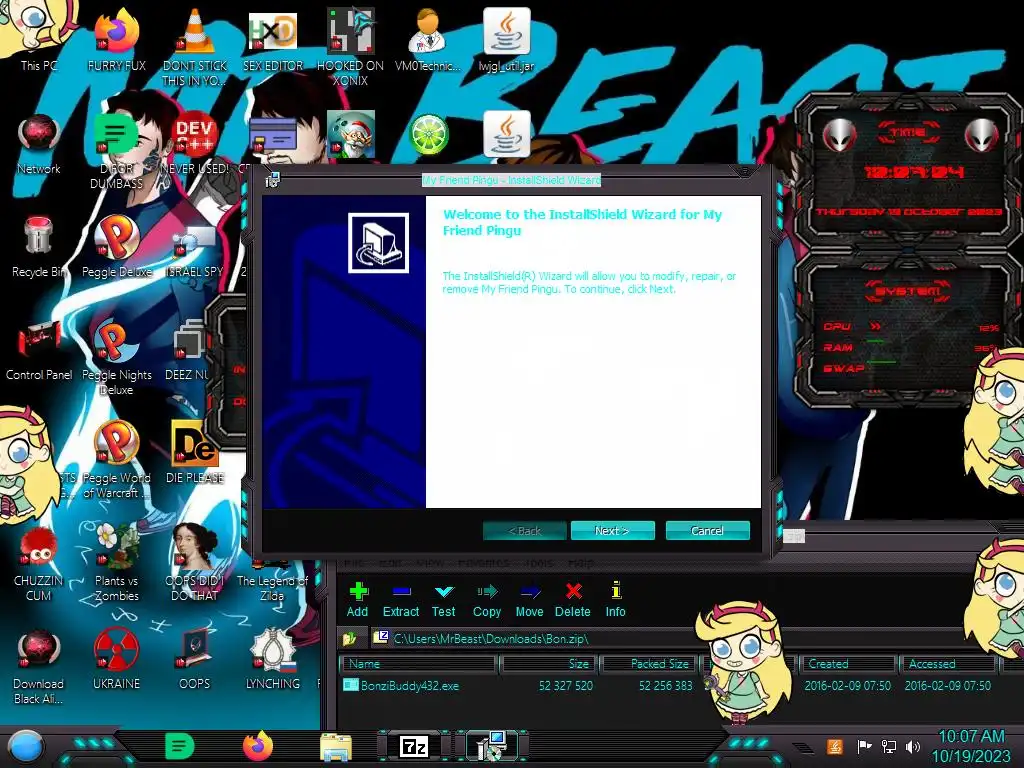Image resolution: width=1024 pixels, height=768 pixels.
Task: Click the packed size value 52 256 383
Action: (665, 686)
